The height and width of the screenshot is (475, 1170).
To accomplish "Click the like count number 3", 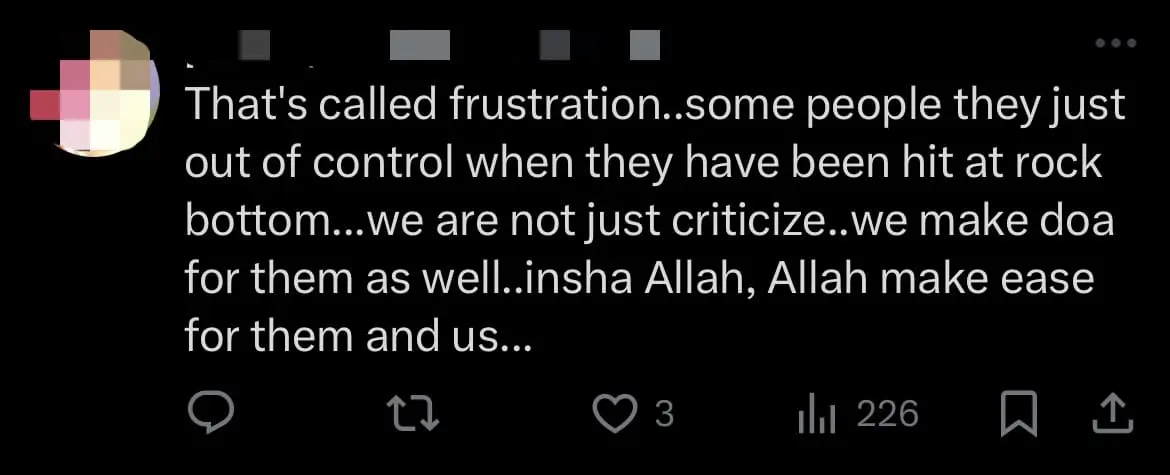I will pyautogui.click(x=664, y=413).
